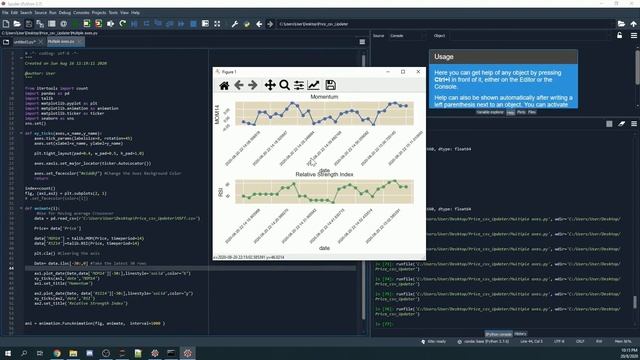Go back with the toolbar left arrow
This screenshot has height=360, width=640.
tap(259, 24)
